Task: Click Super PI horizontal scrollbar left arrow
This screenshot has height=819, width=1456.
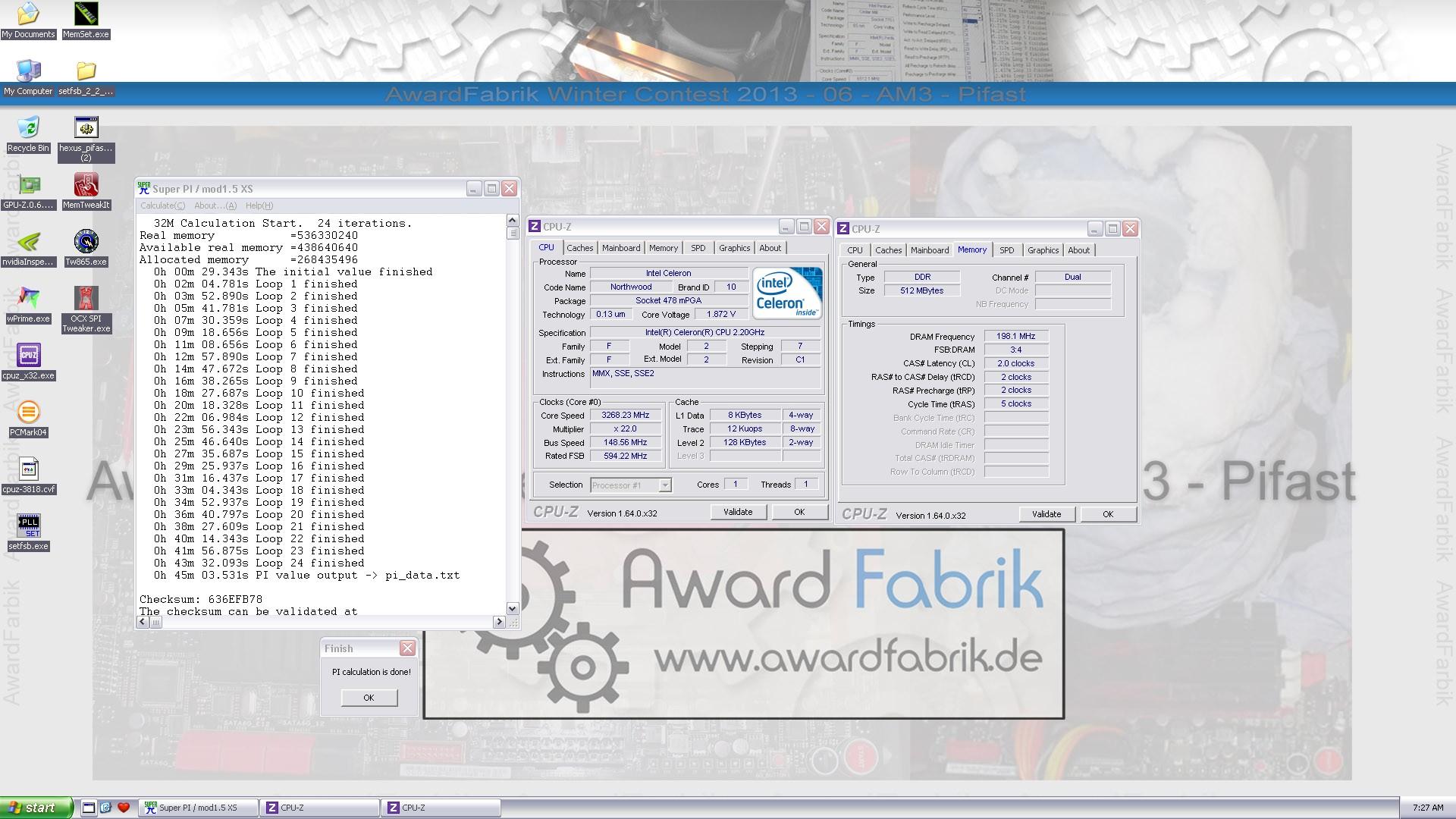Action: pos(143,622)
